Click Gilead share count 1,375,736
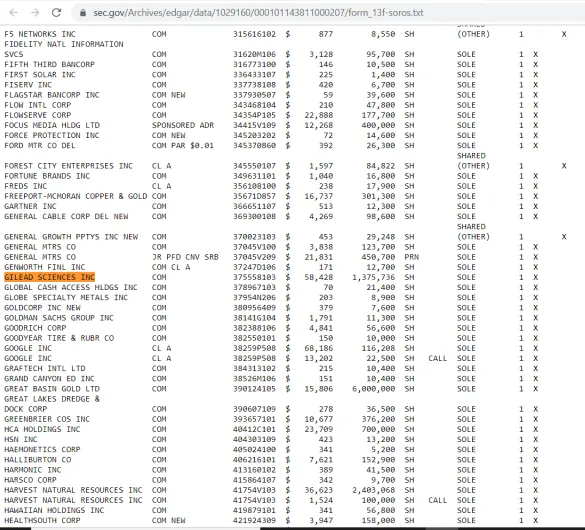The image size is (585, 530). click(373, 277)
